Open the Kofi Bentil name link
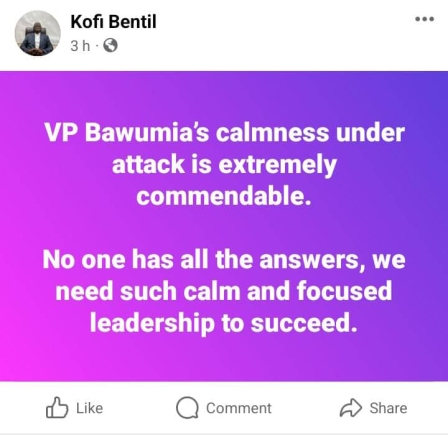448x435 pixels. coord(113,22)
